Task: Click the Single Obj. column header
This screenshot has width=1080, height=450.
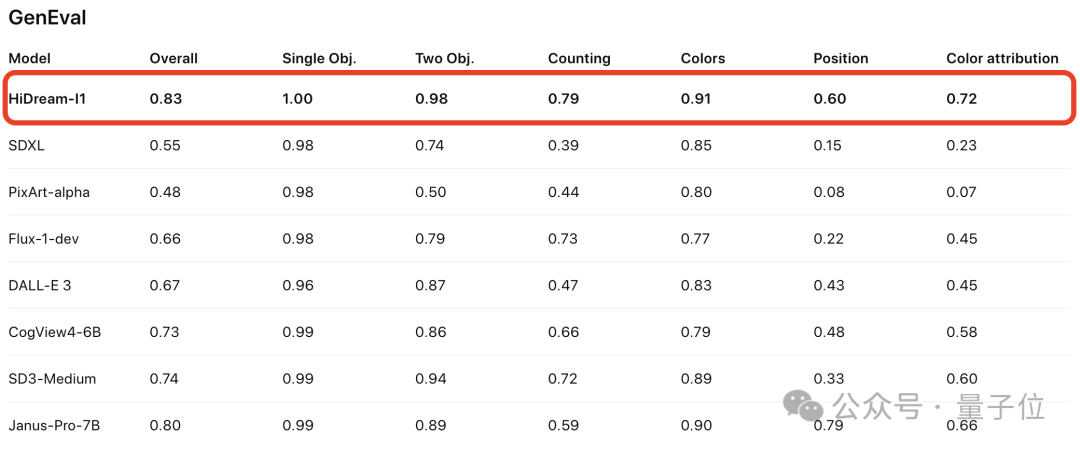Action: (x=319, y=58)
